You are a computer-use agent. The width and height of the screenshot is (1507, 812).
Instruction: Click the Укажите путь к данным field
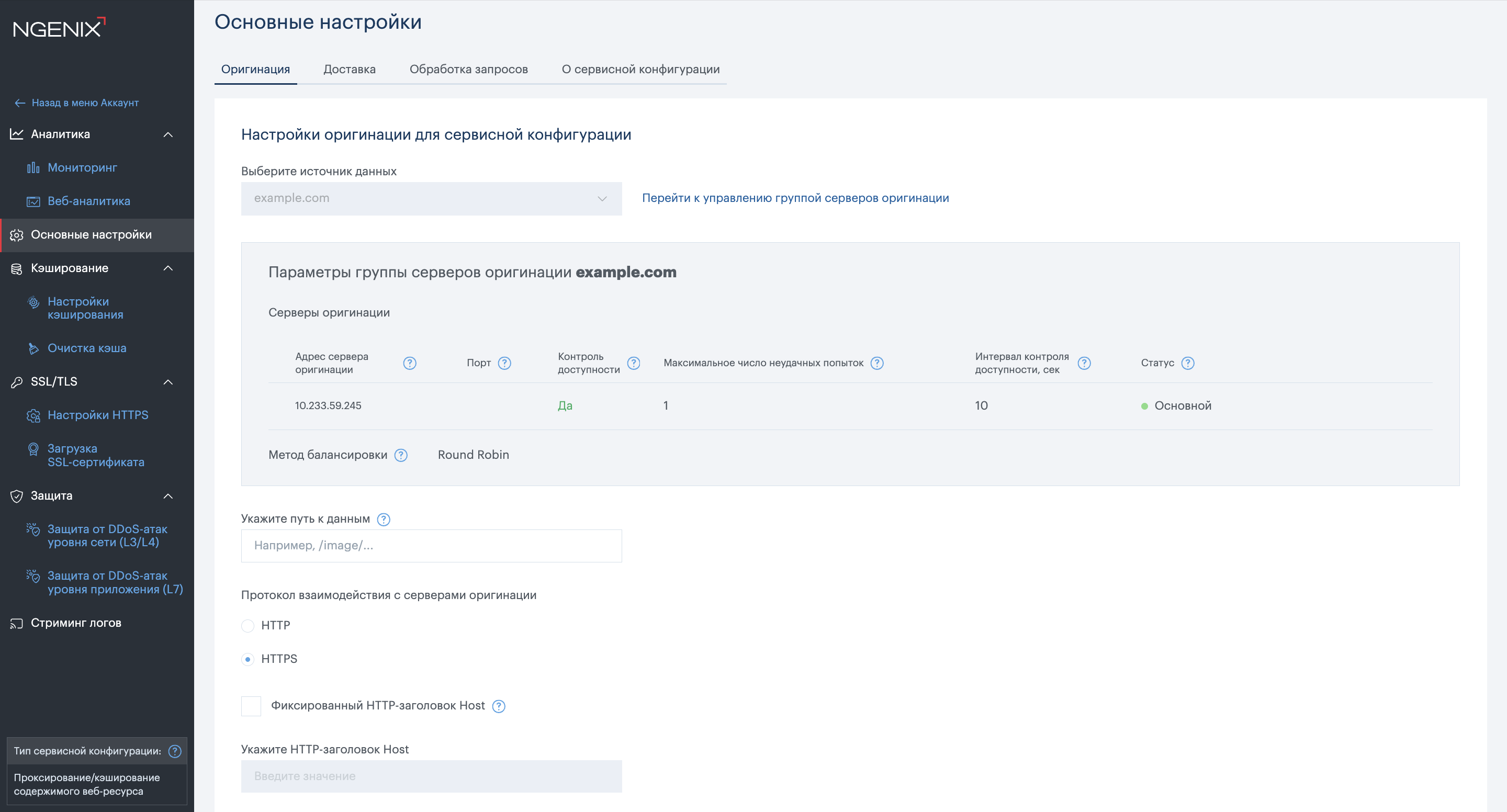pos(431,545)
